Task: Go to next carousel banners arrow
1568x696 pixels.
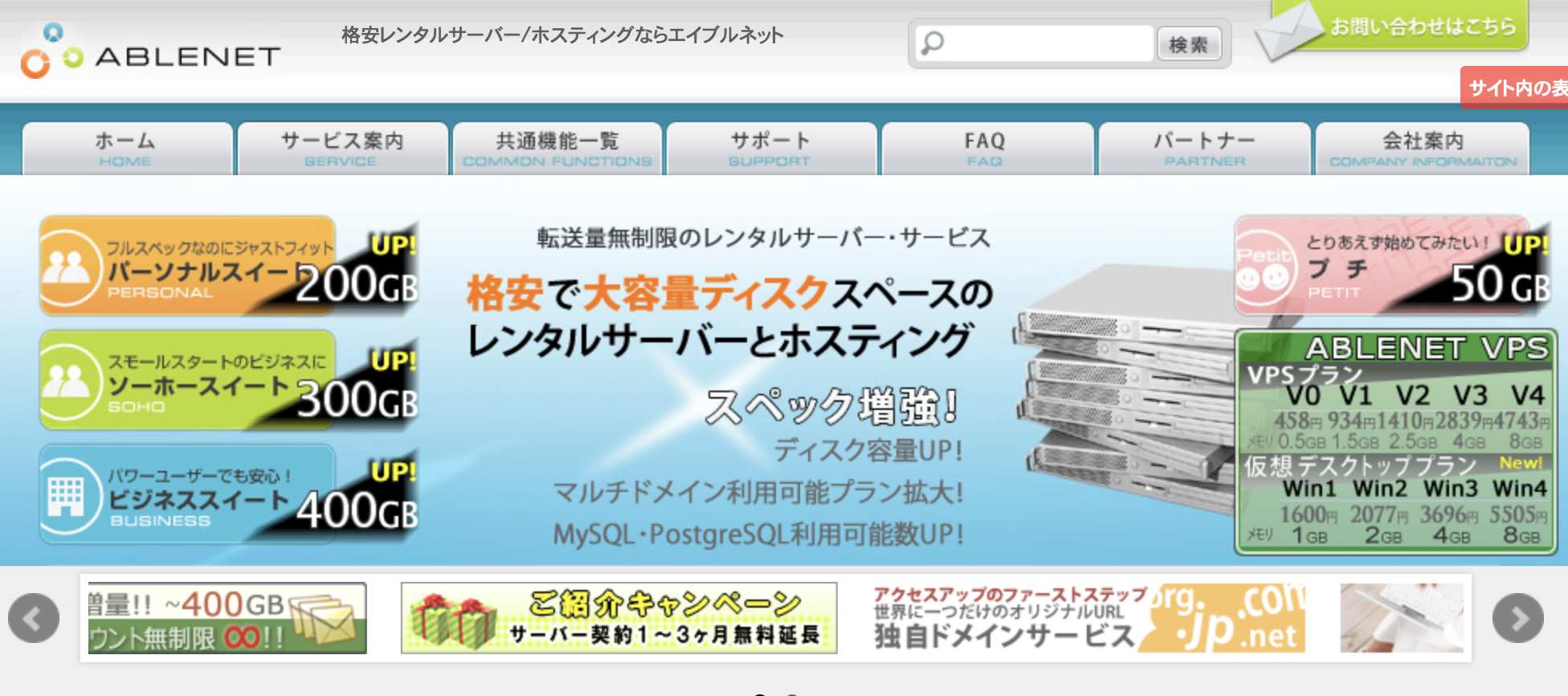Action: [1517, 618]
